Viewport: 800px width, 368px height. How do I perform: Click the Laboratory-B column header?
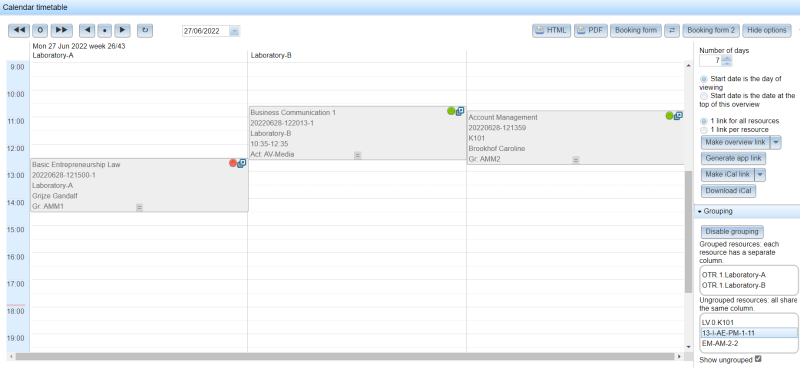[271, 55]
